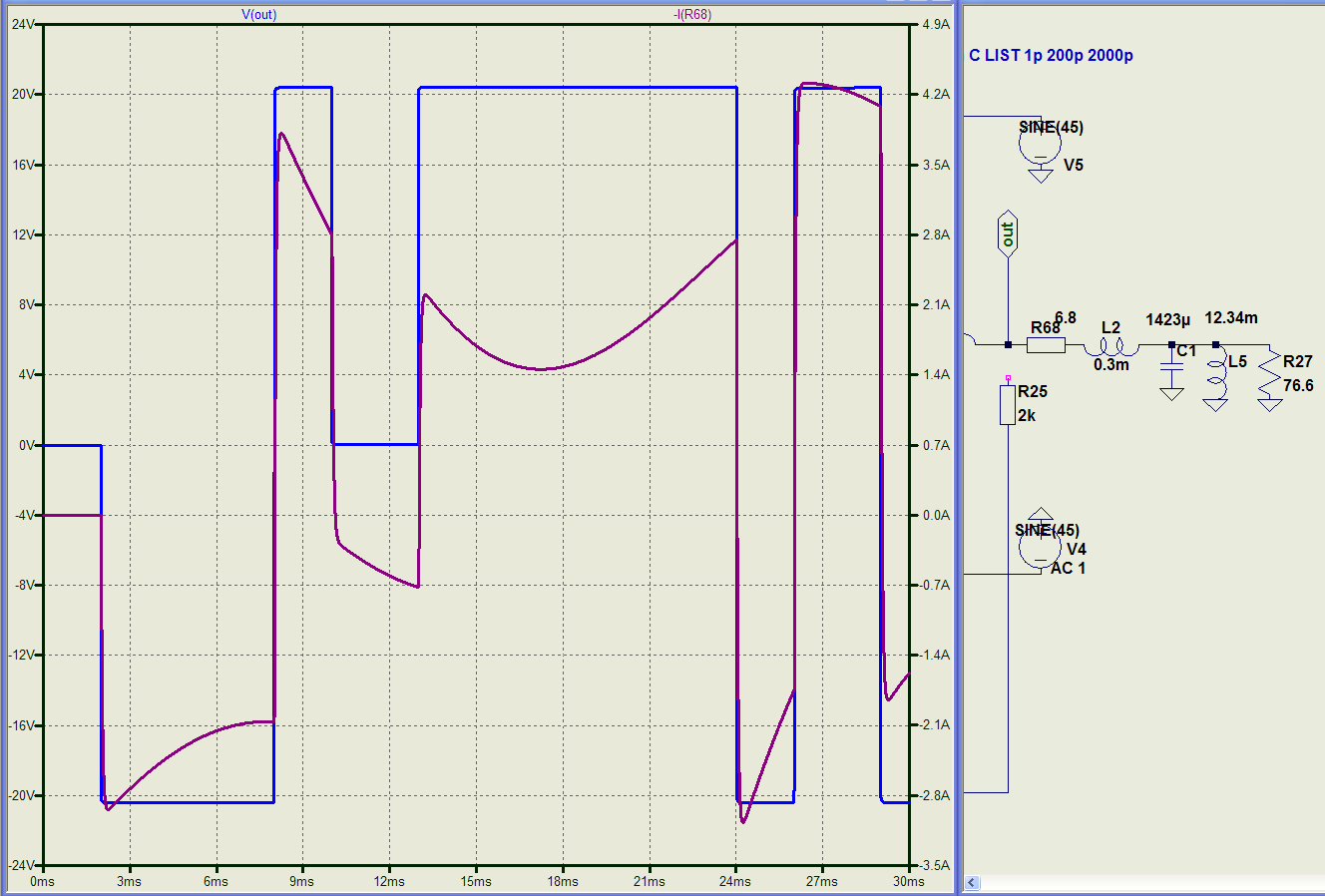Image resolution: width=1325 pixels, height=896 pixels.
Task: Click the 24V label on left axis
Action: coord(23,24)
